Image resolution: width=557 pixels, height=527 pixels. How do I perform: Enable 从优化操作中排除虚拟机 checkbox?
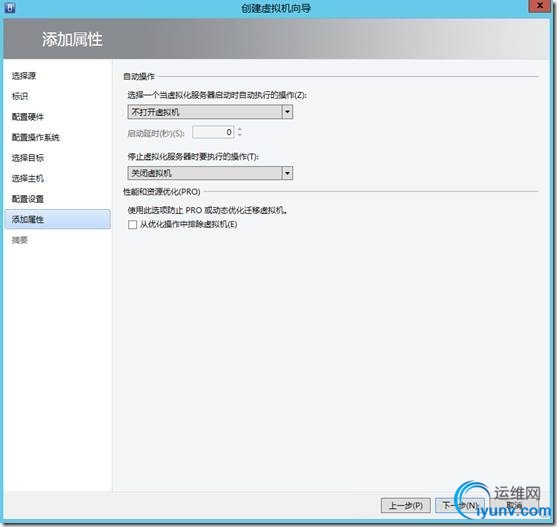pyautogui.click(x=133, y=224)
